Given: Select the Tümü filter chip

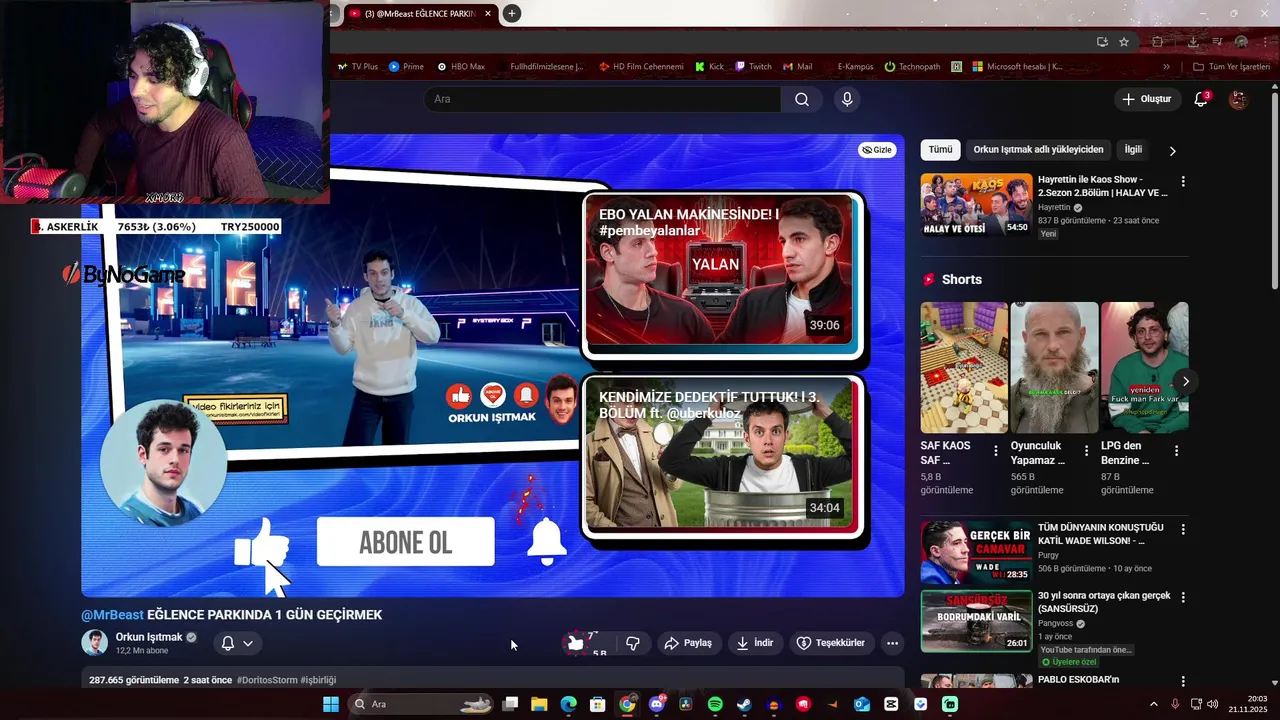Looking at the screenshot, I should (940, 150).
